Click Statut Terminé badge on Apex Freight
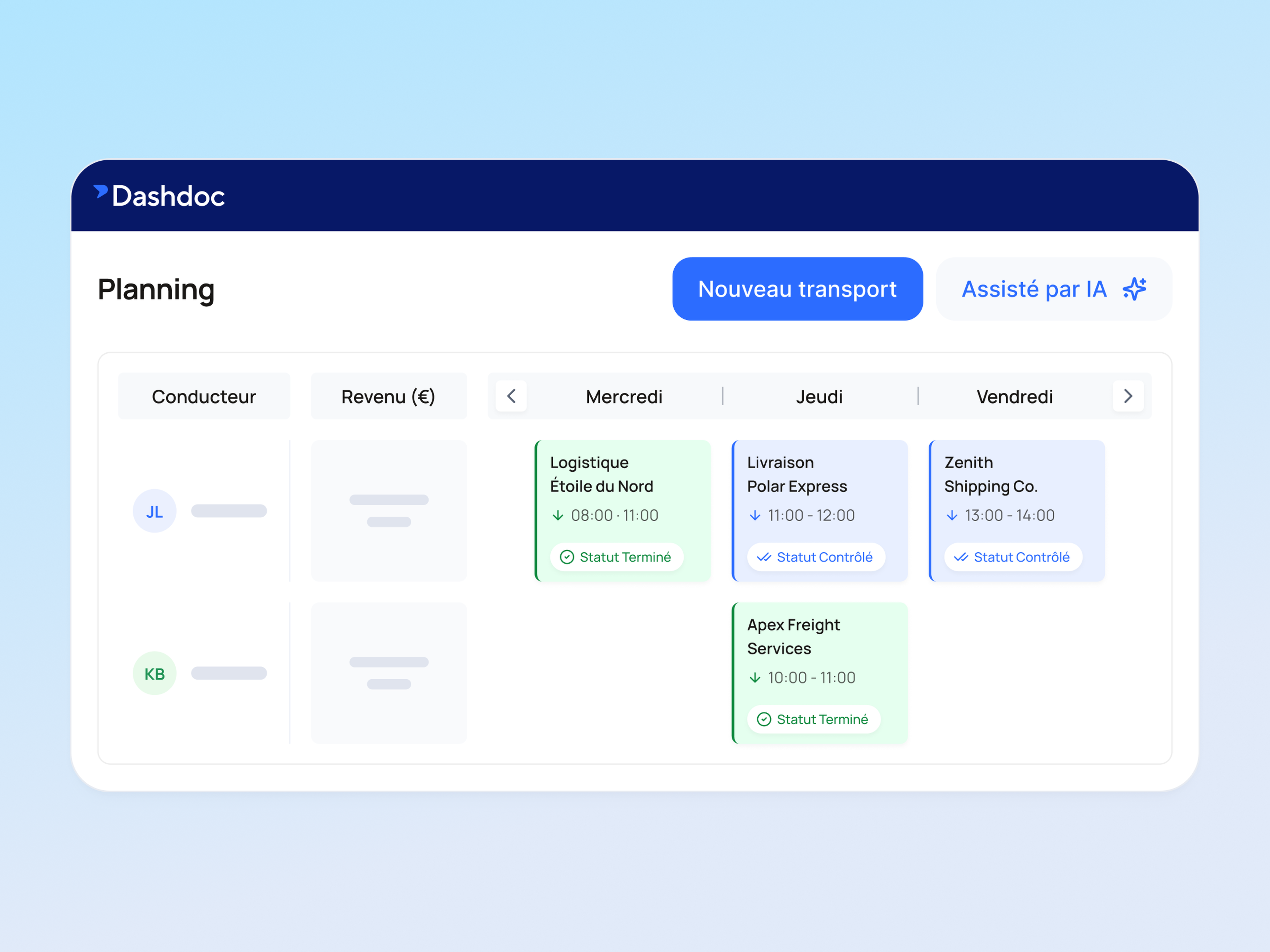Image resolution: width=1270 pixels, height=952 pixels. pos(814,720)
